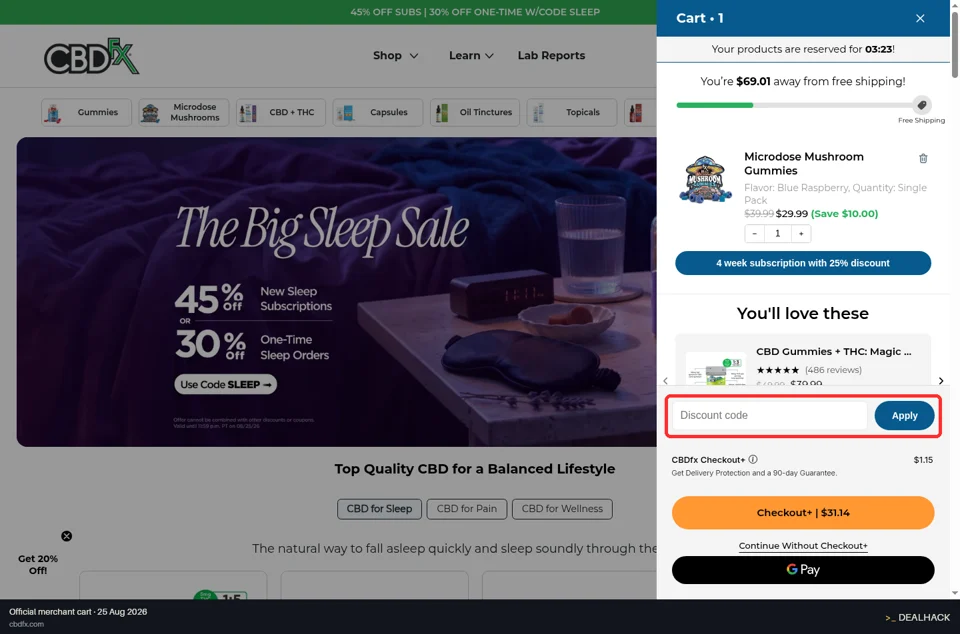960x634 pixels.
Task: Remove Microdose Mushroom Gummies with trash icon
Action: [923, 158]
